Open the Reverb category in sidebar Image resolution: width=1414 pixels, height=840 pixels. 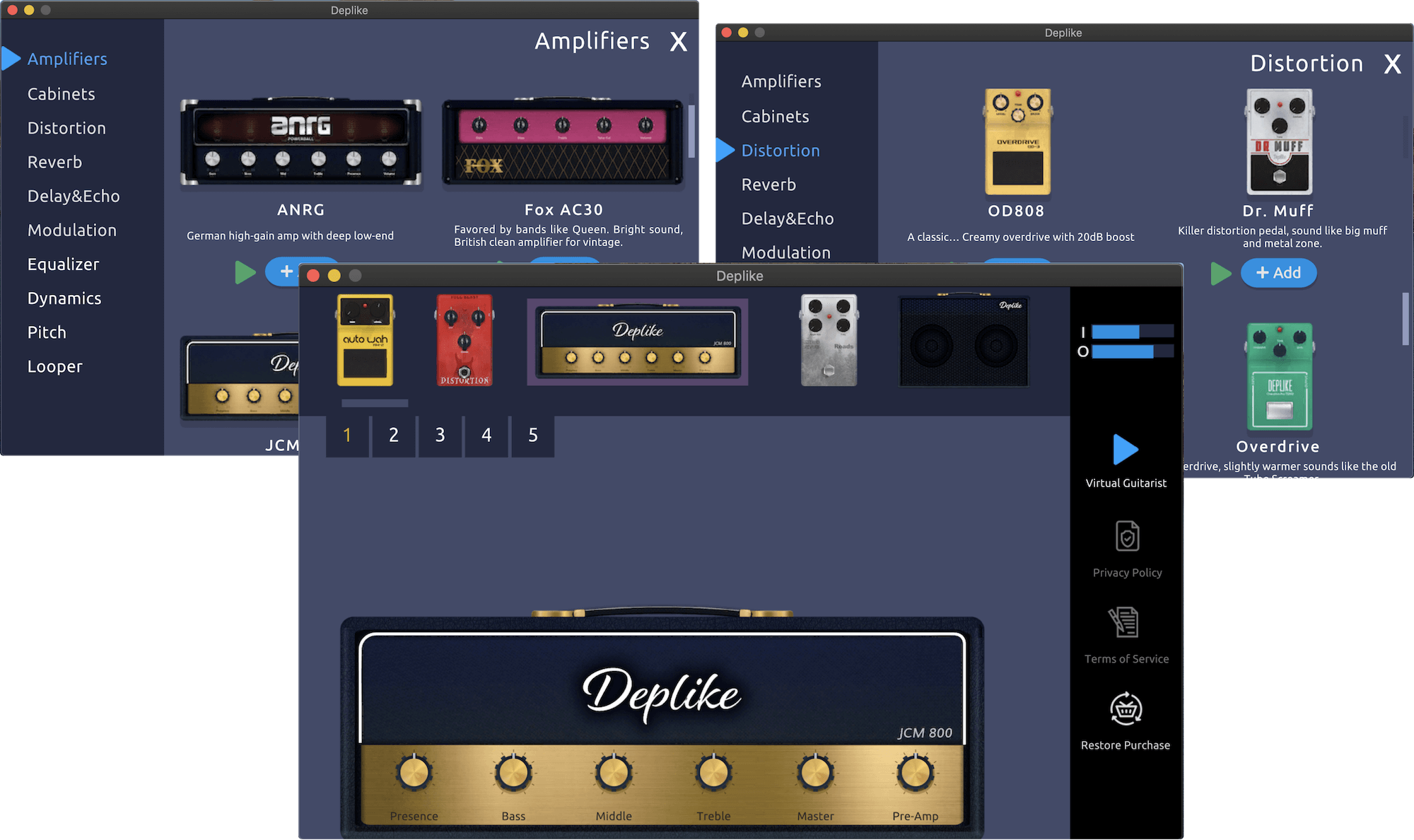tap(54, 162)
